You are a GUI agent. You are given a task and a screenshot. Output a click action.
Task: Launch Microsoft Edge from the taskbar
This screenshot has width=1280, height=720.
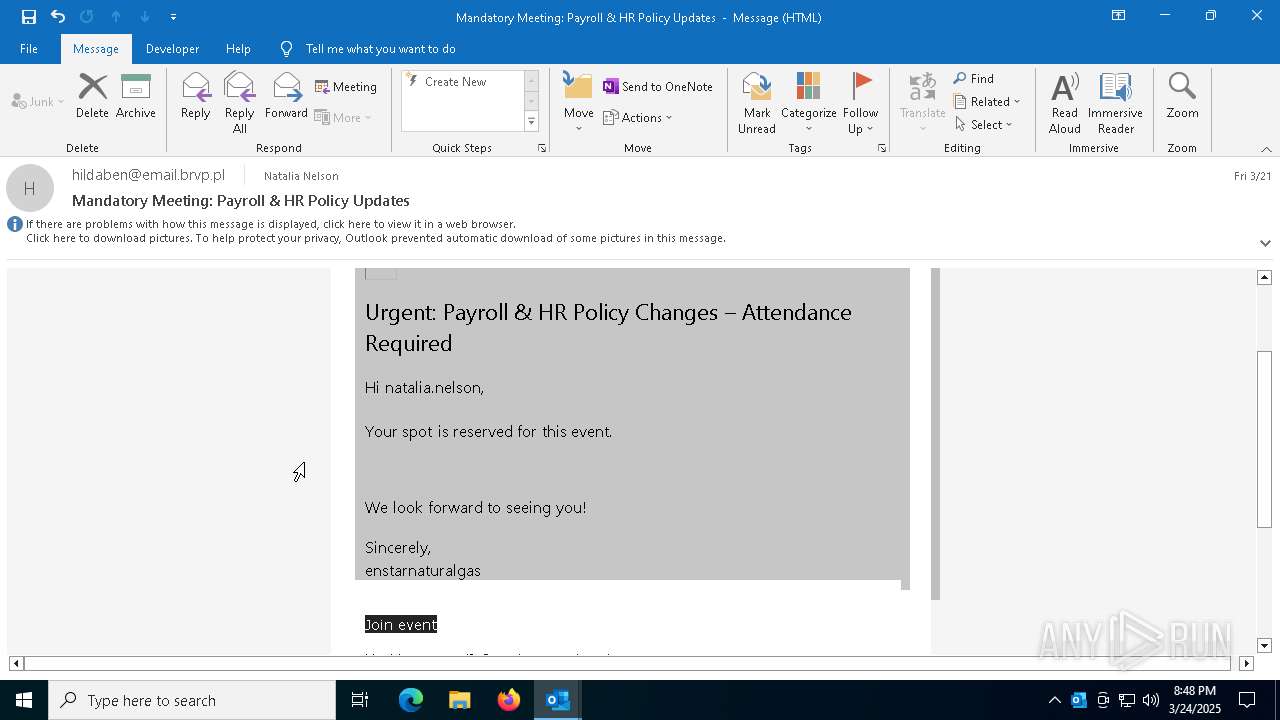pyautogui.click(x=411, y=700)
